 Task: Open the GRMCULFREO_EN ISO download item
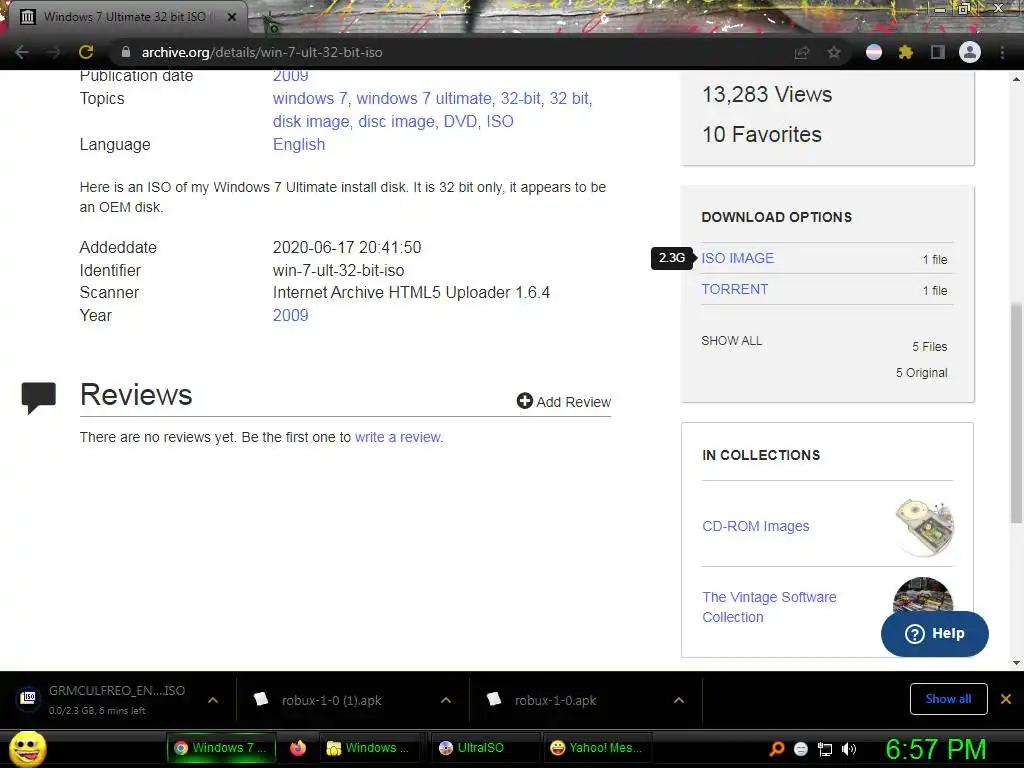(x=103, y=699)
